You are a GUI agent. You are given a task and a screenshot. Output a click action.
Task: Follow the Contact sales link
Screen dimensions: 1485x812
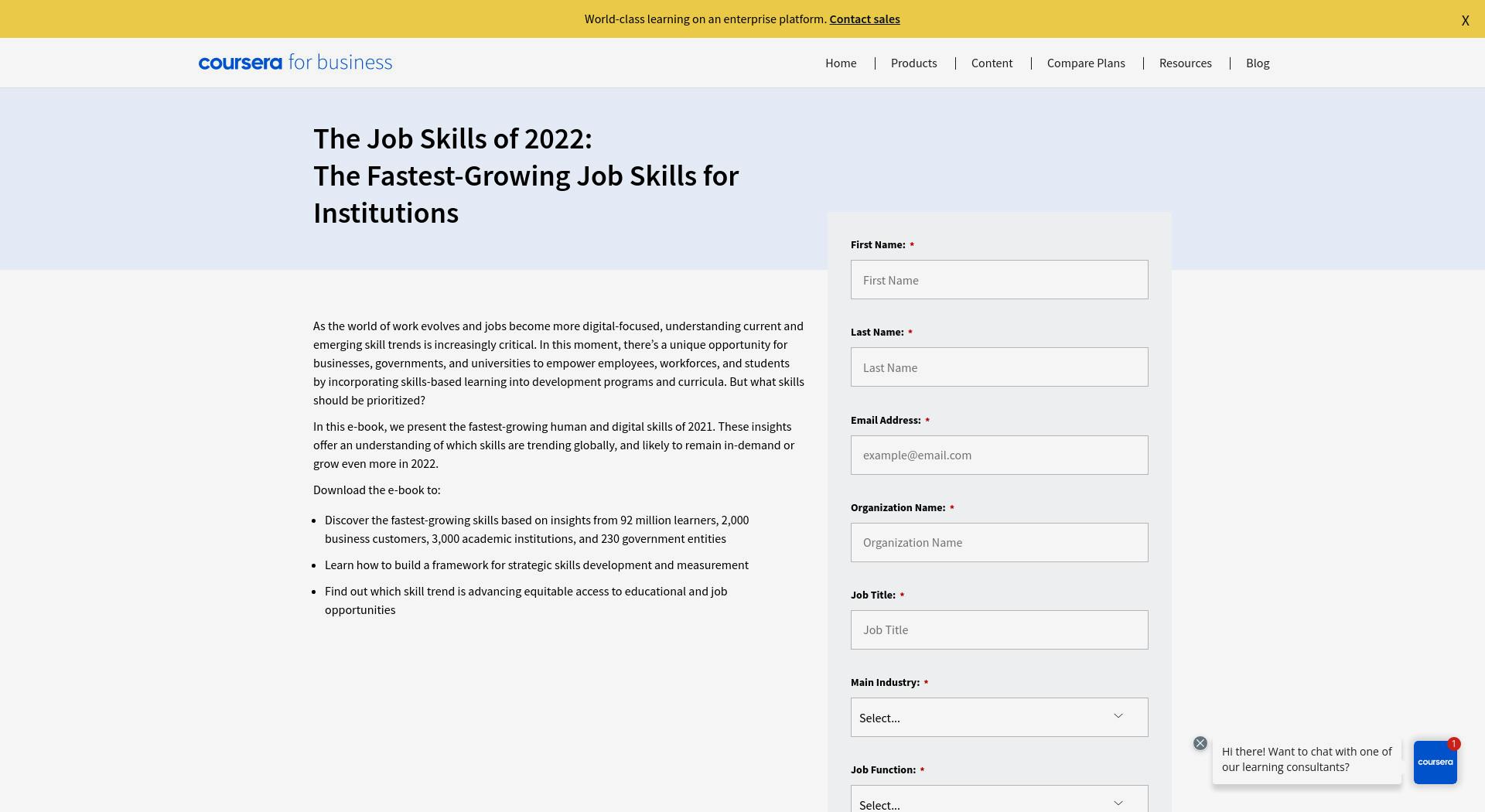click(x=865, y=19)
